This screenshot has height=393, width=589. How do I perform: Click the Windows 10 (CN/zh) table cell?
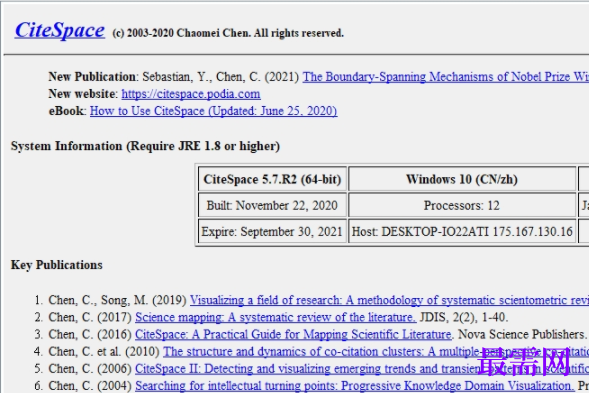(462, 180)
